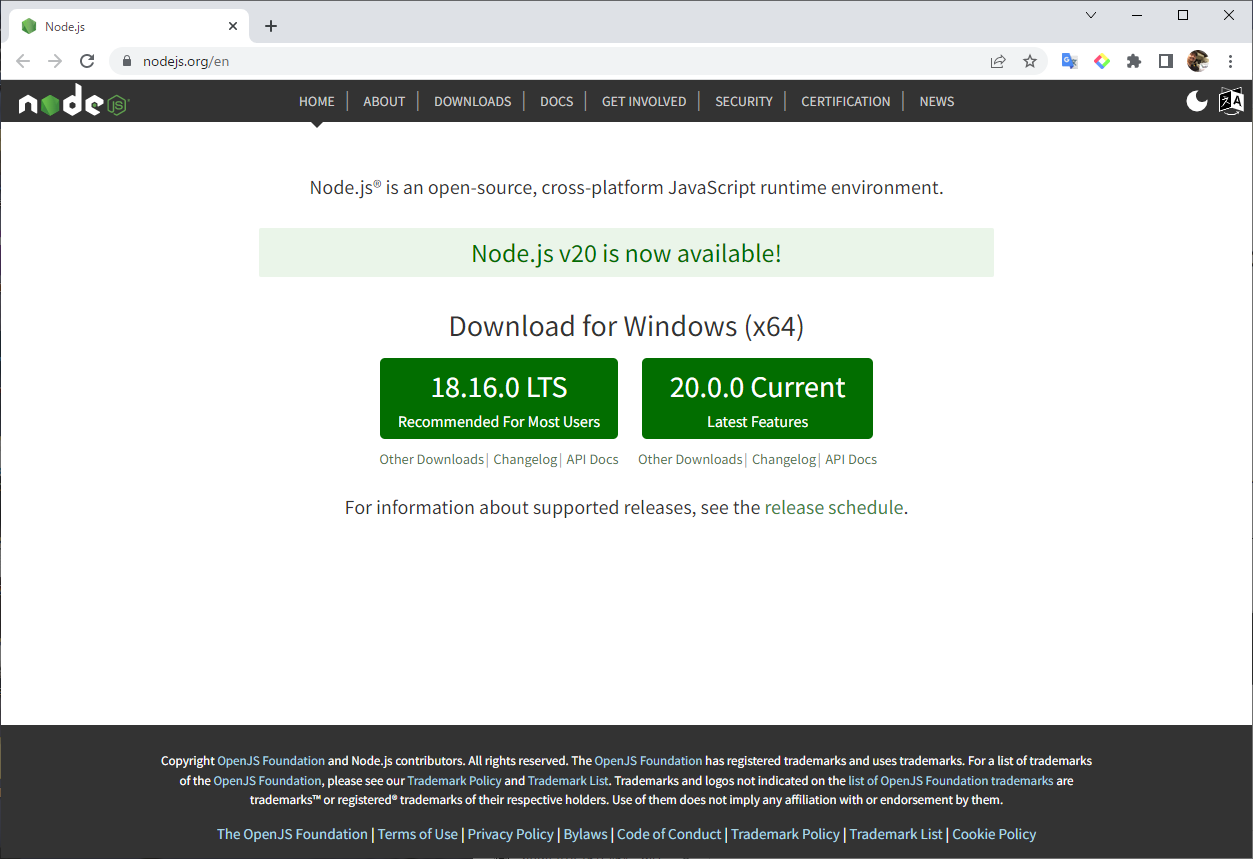Open the Google Translate extension icon

pyautogui.click(x=1069, y=61)
